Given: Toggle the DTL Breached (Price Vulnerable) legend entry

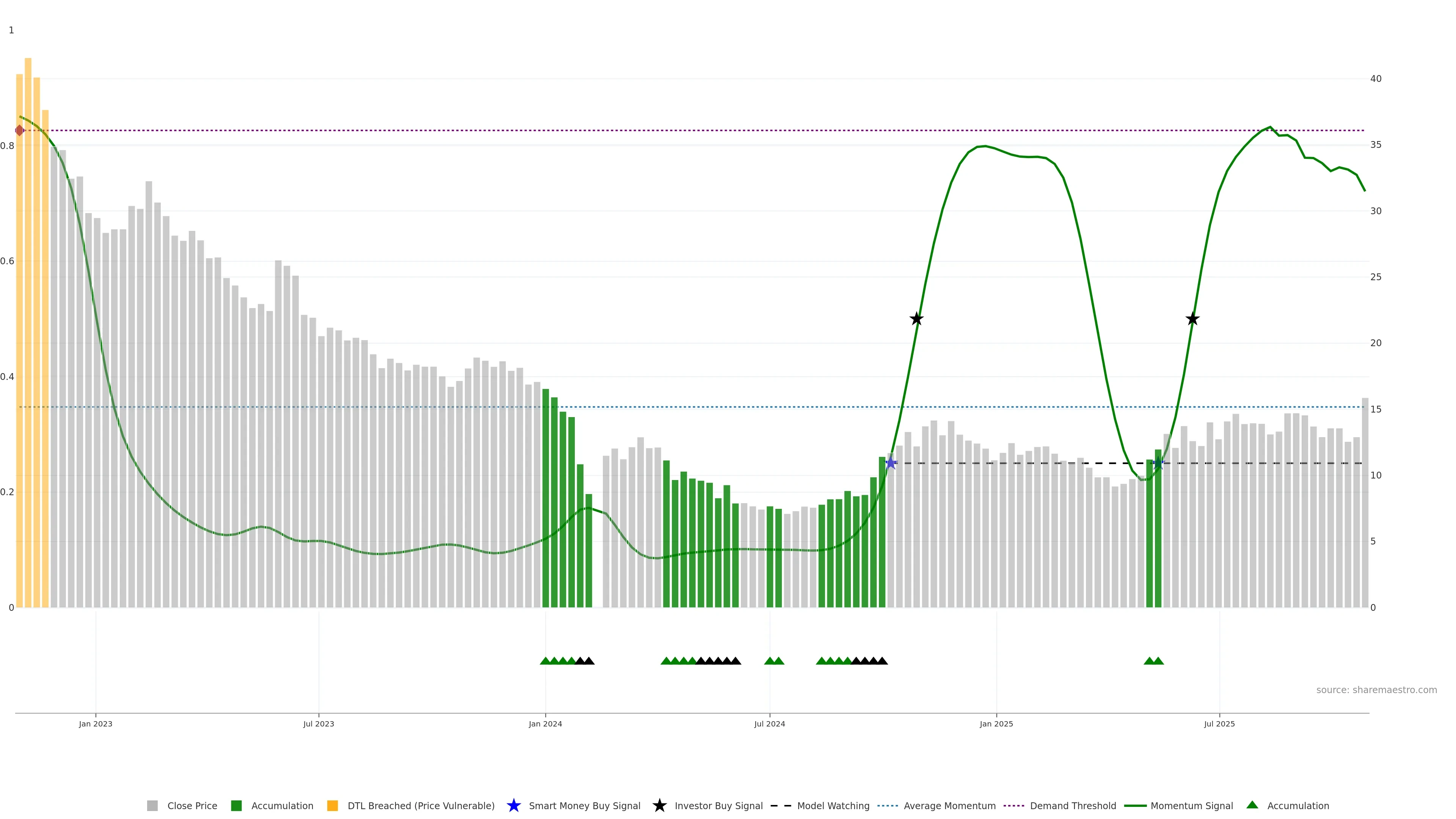Looking at the screenshot, I should tap(420, 805).
